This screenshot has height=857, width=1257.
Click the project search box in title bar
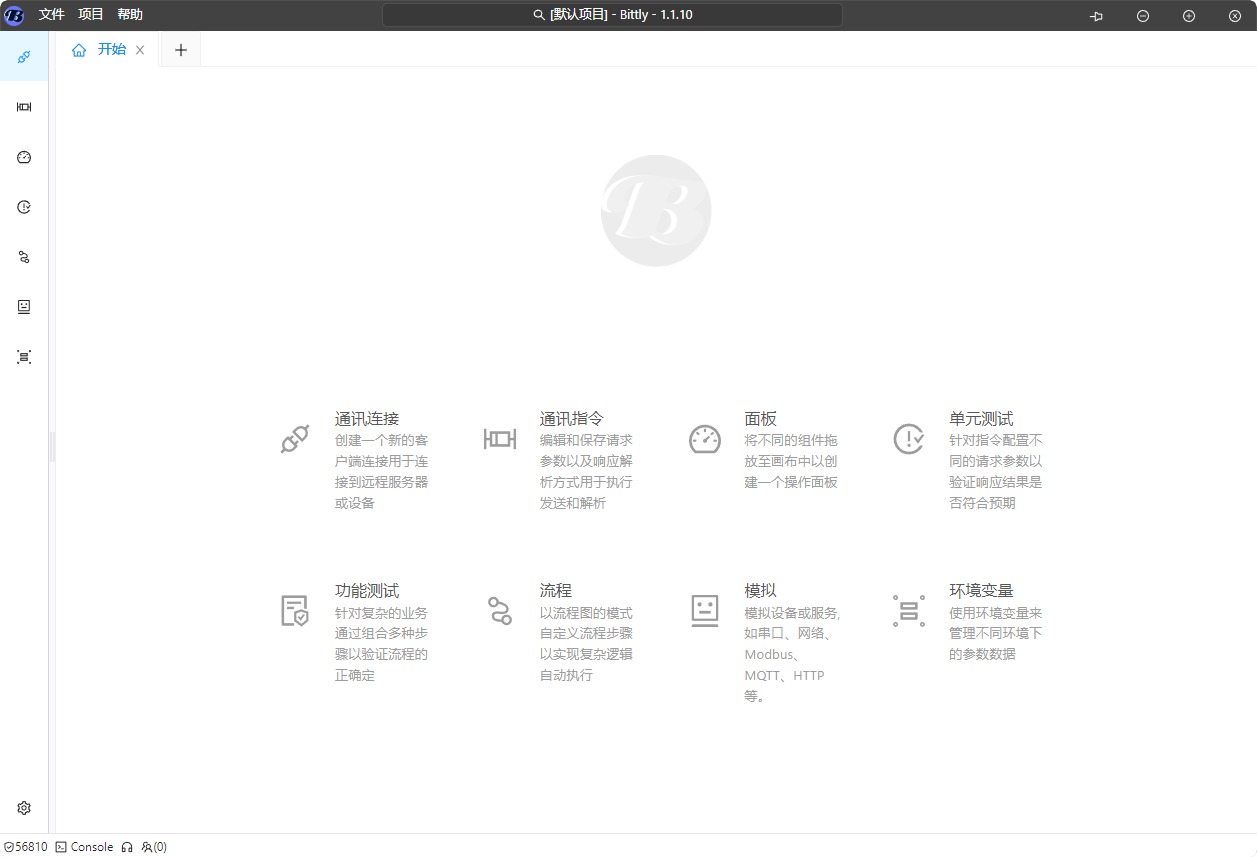coord(612,15)
